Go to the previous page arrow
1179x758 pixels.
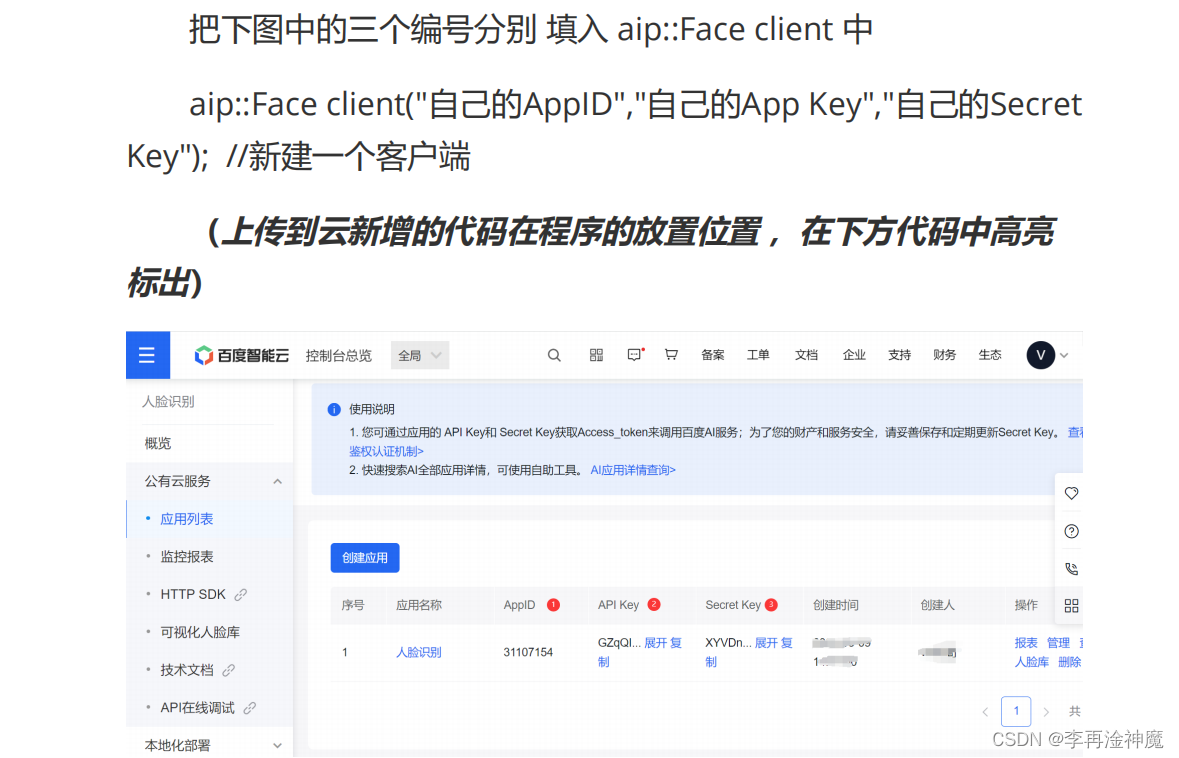tap(985, 711)
